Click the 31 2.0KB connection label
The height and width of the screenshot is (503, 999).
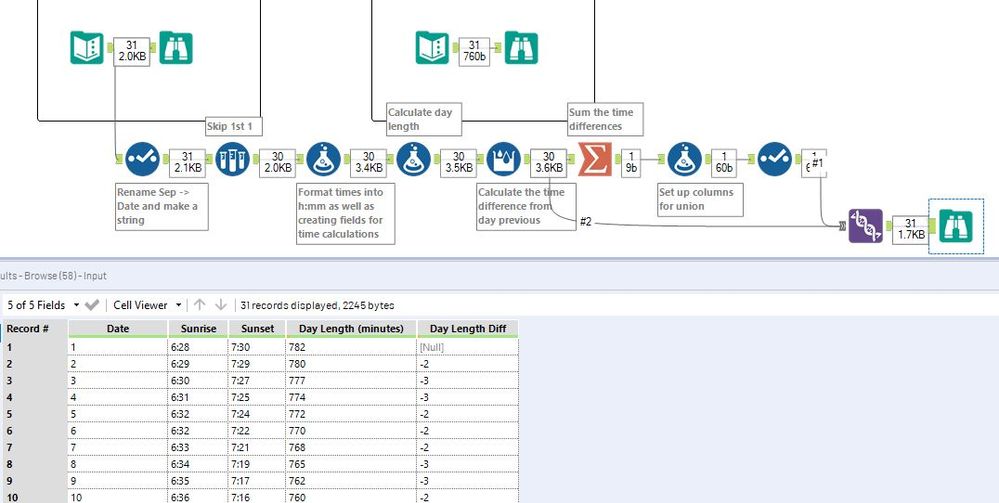pyautogui.click(x=132, y=51)
